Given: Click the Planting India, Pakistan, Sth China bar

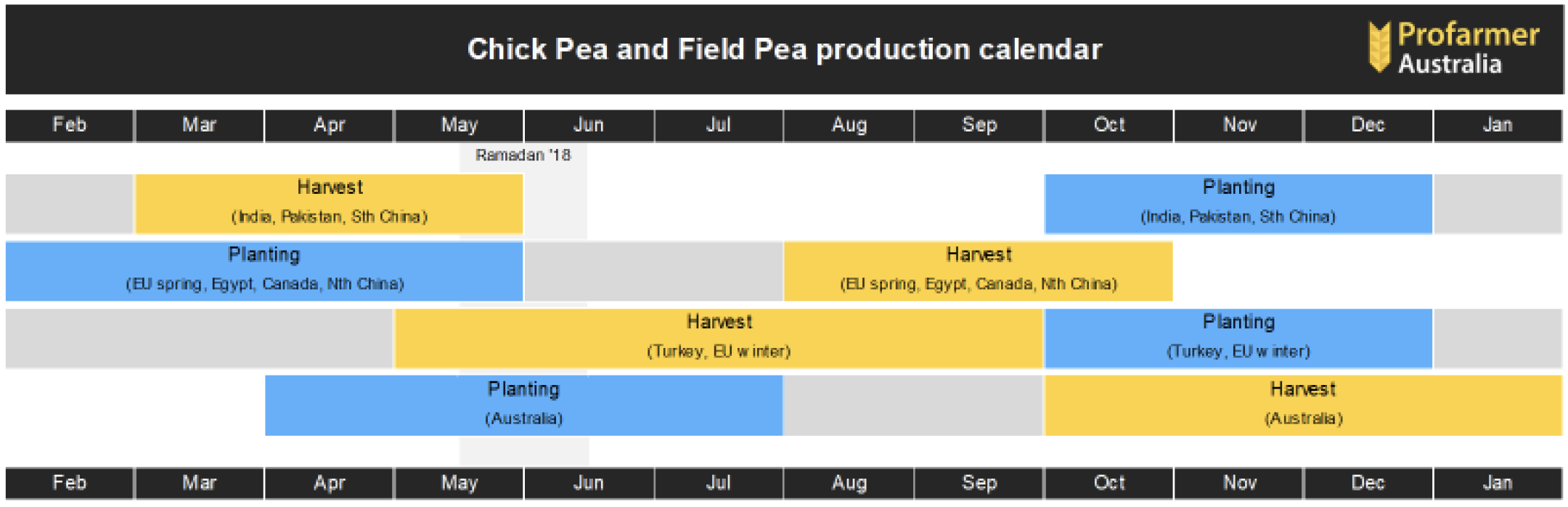Looking at the screenshot, I should pyautogui.click(x=1238, y=204).
